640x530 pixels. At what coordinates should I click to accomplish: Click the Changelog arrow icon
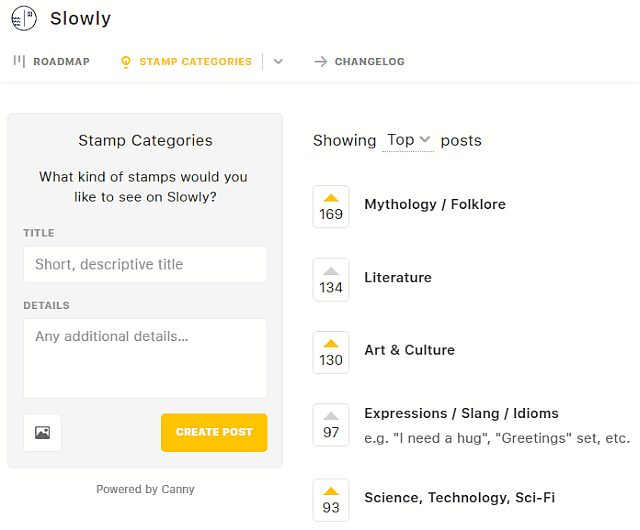[320, 62]
